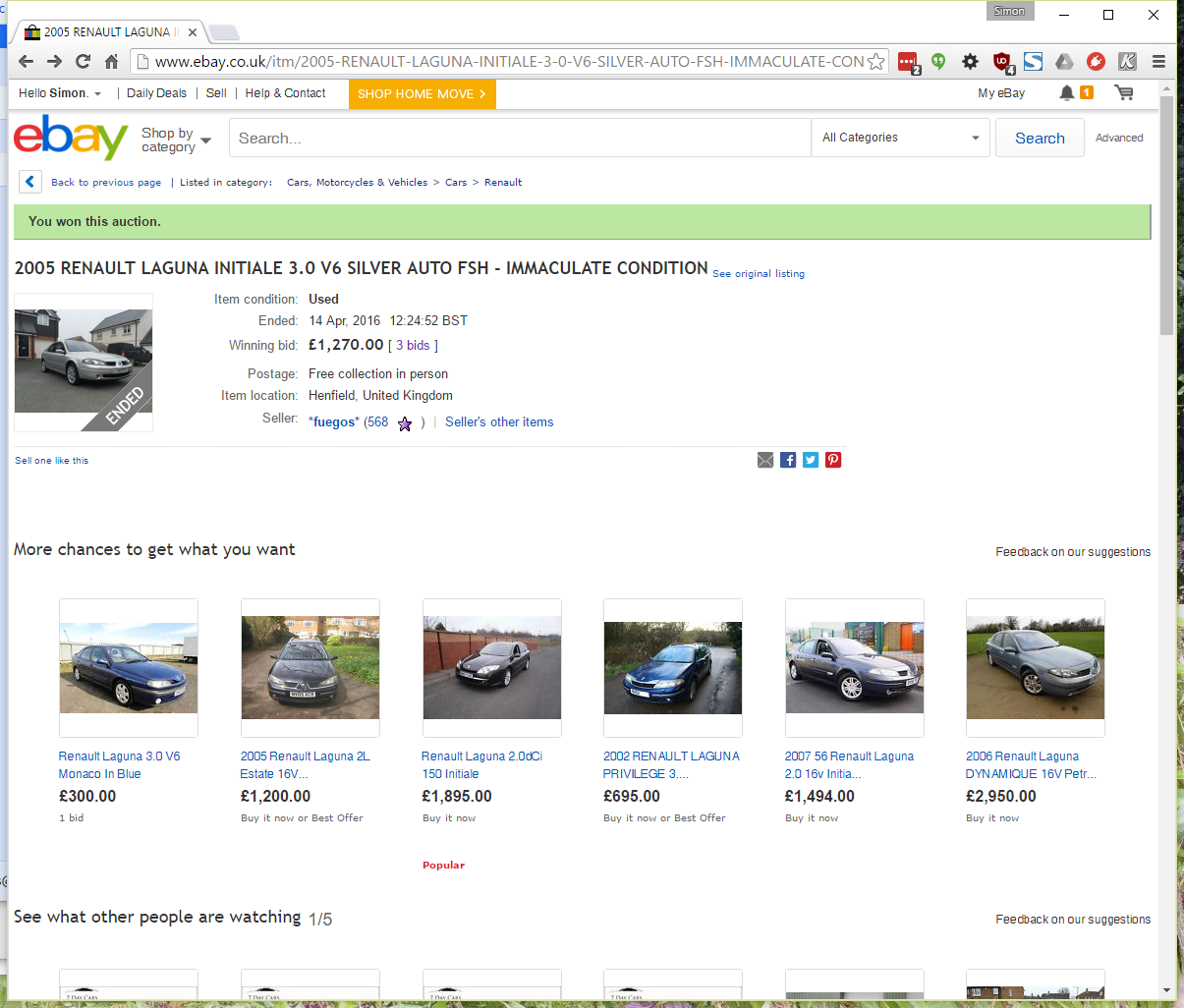Open 2002 Renault Laguna Privilege thumbnail
The width and height of the screenshot is (1184, 1008).
click(673, 668)
